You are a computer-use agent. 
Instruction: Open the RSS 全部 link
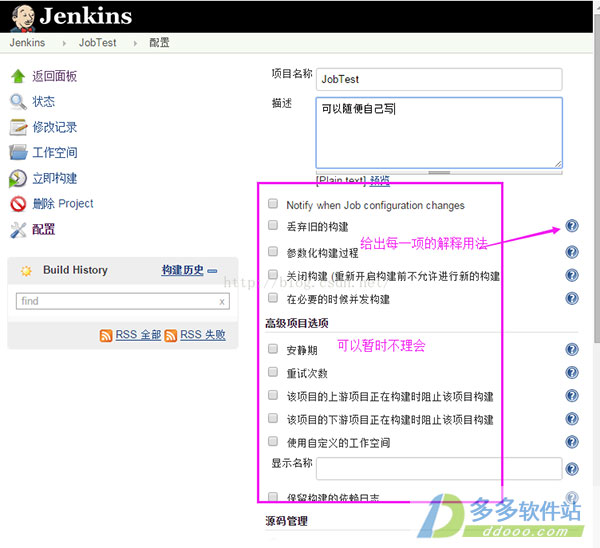point(138,335)
